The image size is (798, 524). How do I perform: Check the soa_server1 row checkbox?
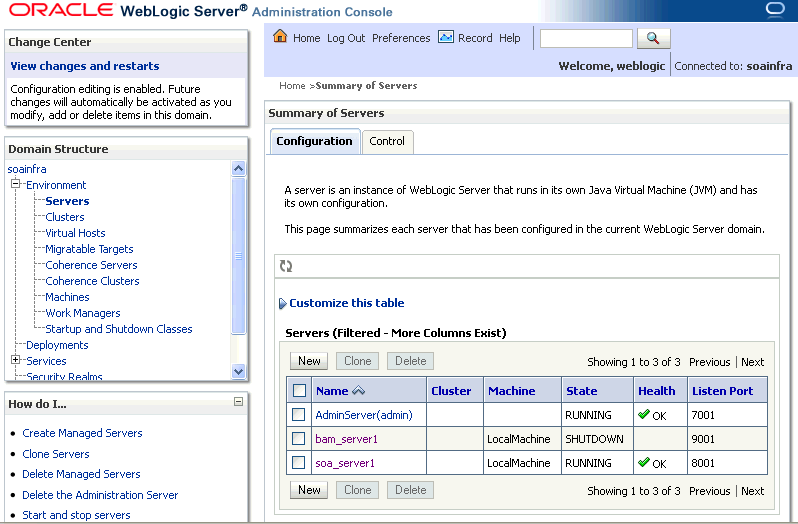pyautogui.click(x=299, y=462)
